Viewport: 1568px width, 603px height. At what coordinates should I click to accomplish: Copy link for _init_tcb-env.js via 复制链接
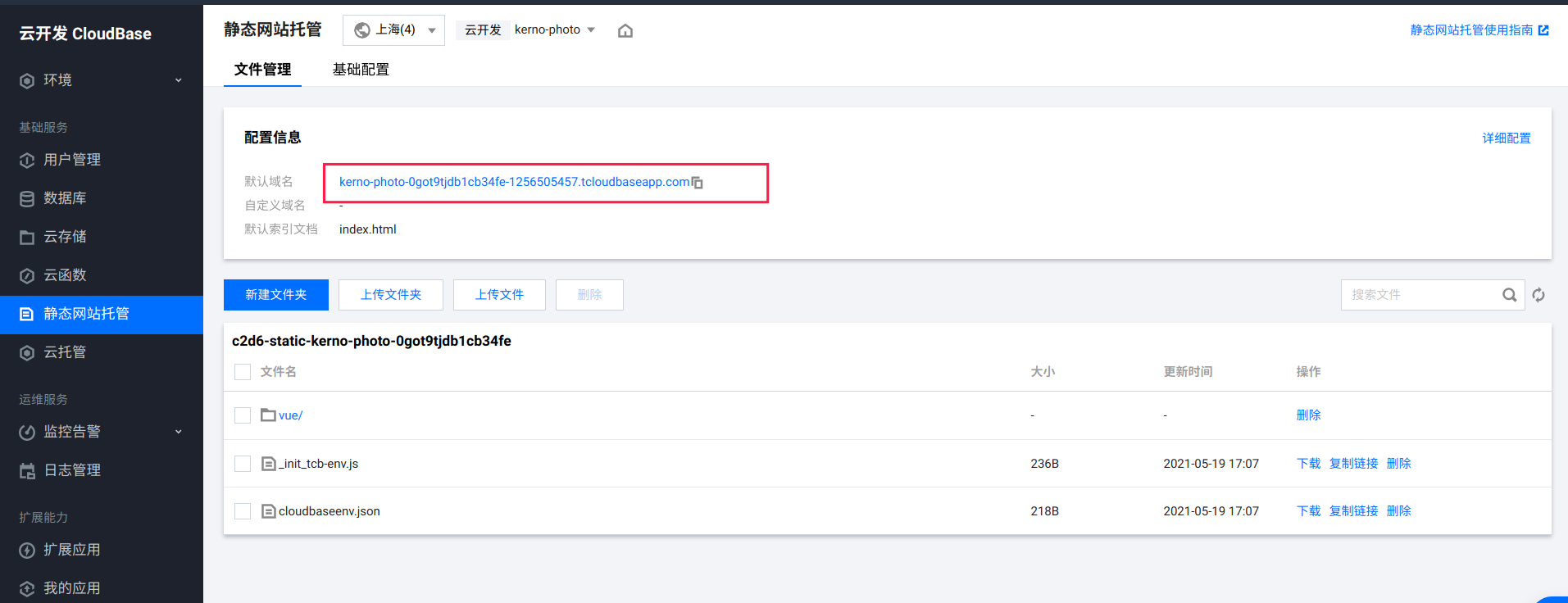(x=1354, y=464)
